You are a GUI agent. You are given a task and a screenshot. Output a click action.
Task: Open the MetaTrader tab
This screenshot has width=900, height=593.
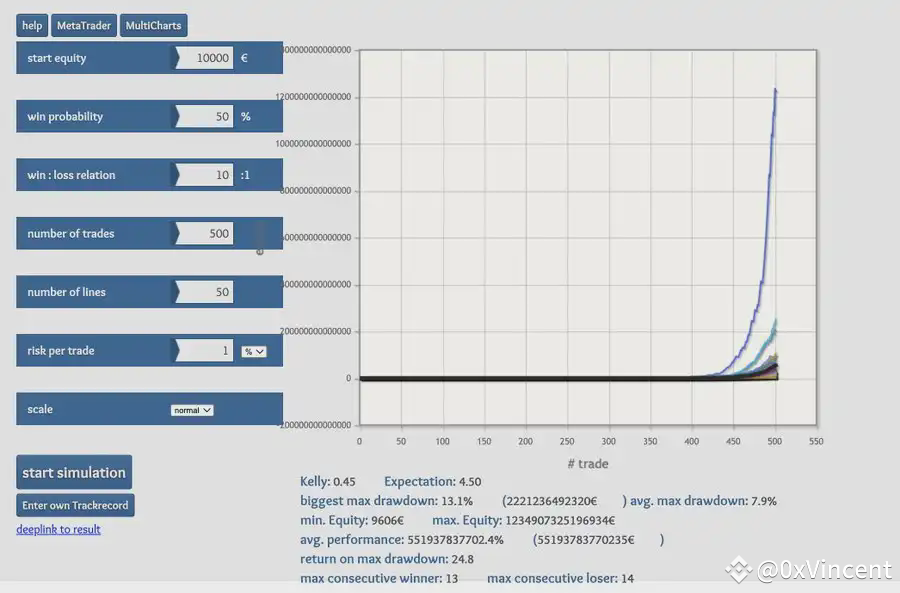tap(84, 25)
